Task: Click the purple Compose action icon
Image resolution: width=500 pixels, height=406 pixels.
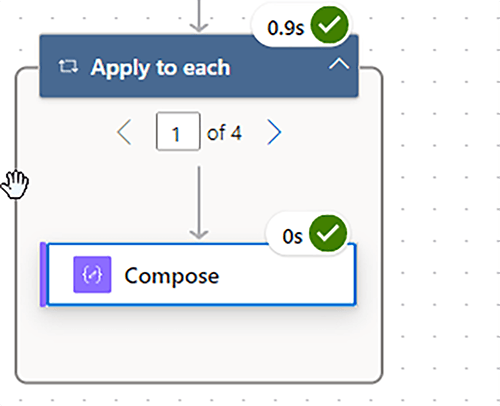Action: coord(92,275)
